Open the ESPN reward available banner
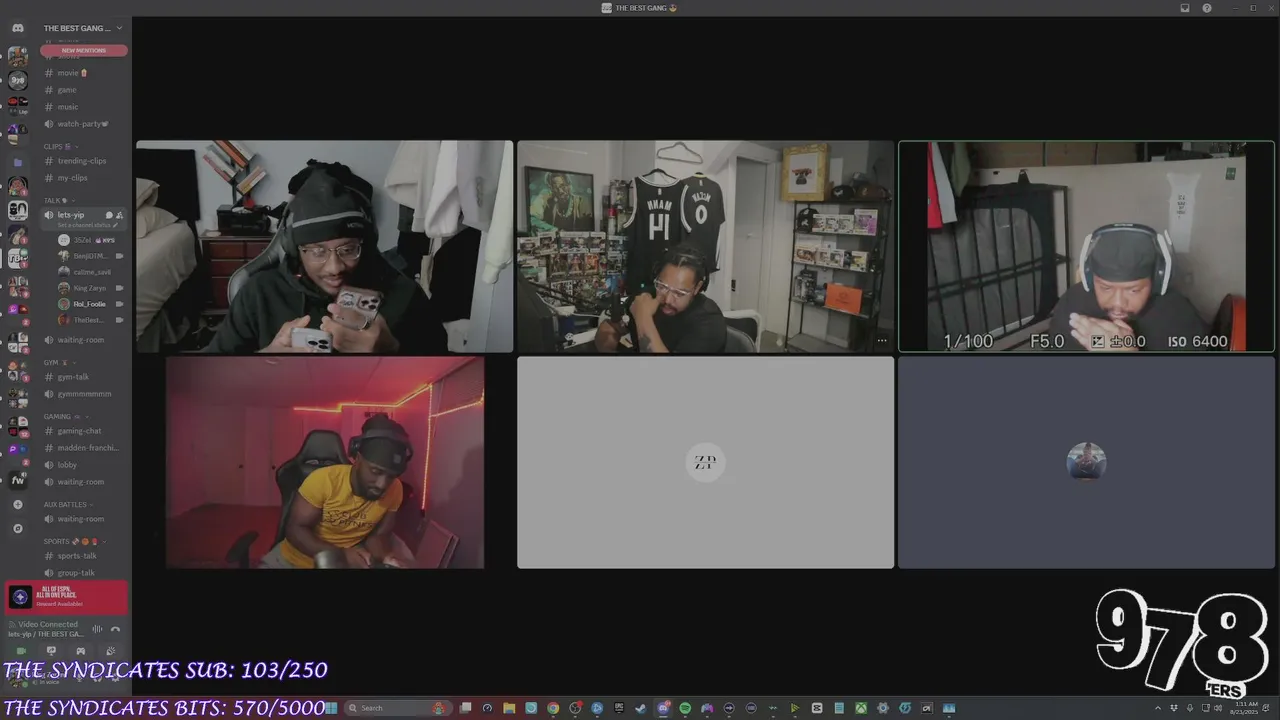 [67, 597]
